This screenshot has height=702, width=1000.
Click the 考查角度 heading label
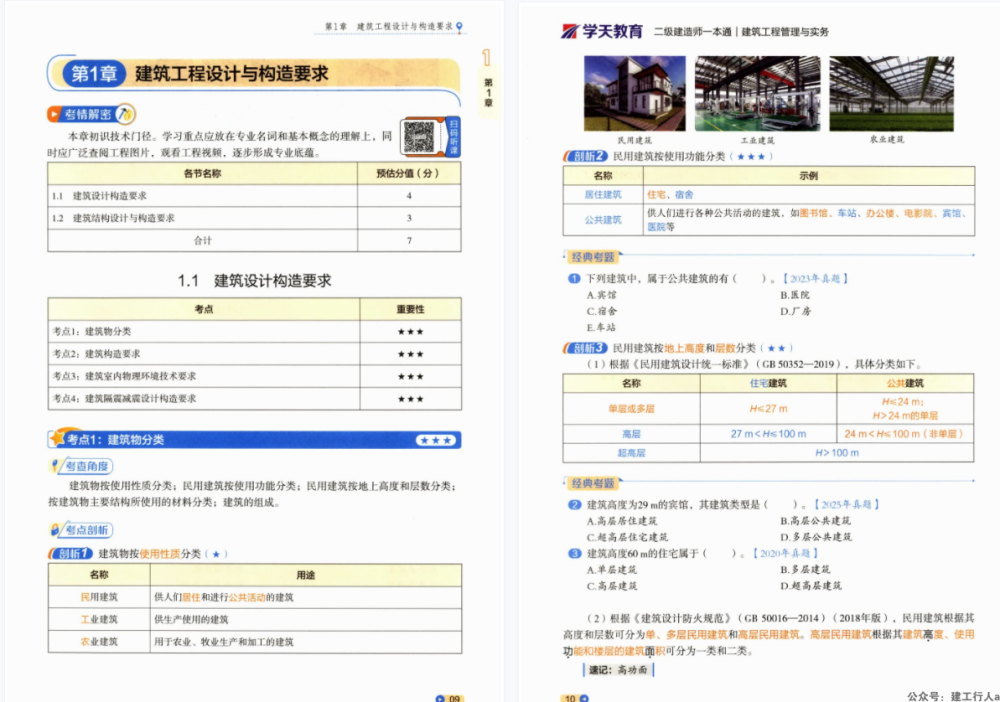tap(81, 466)
